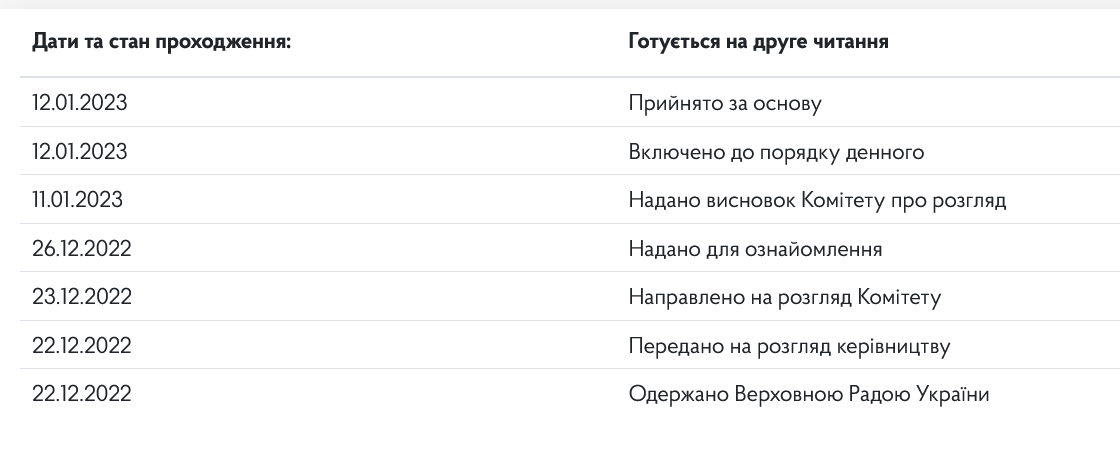The height and width of the screenshot is (449, 1120).
Task: Click the date 23.12.2022
Action: point(81,297)
